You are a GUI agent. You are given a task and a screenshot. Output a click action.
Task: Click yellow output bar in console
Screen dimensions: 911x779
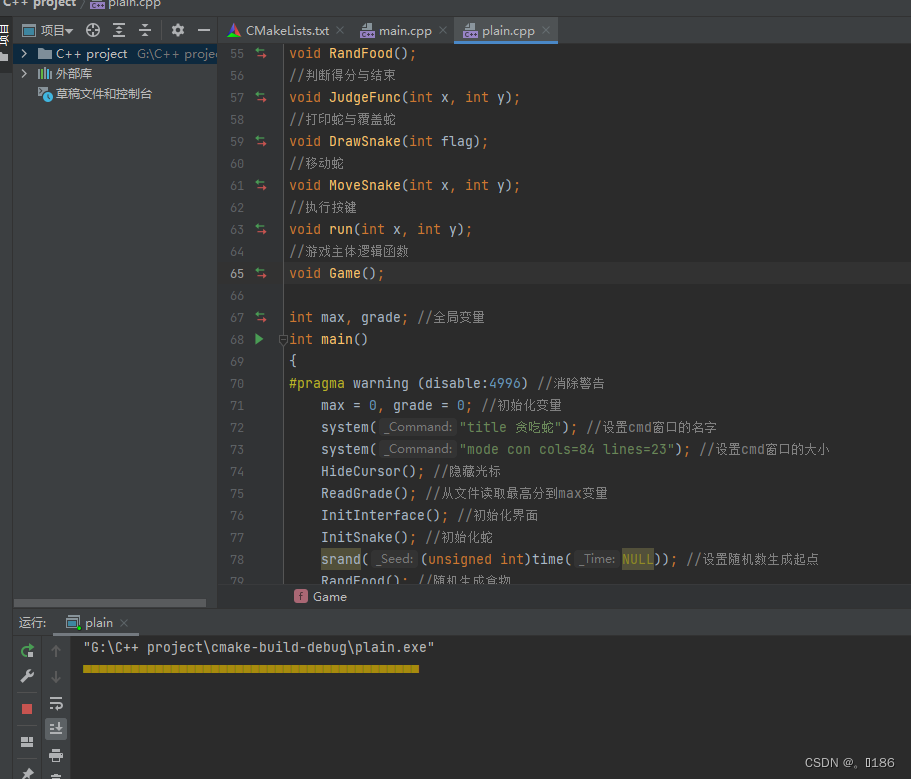[250, 669]
